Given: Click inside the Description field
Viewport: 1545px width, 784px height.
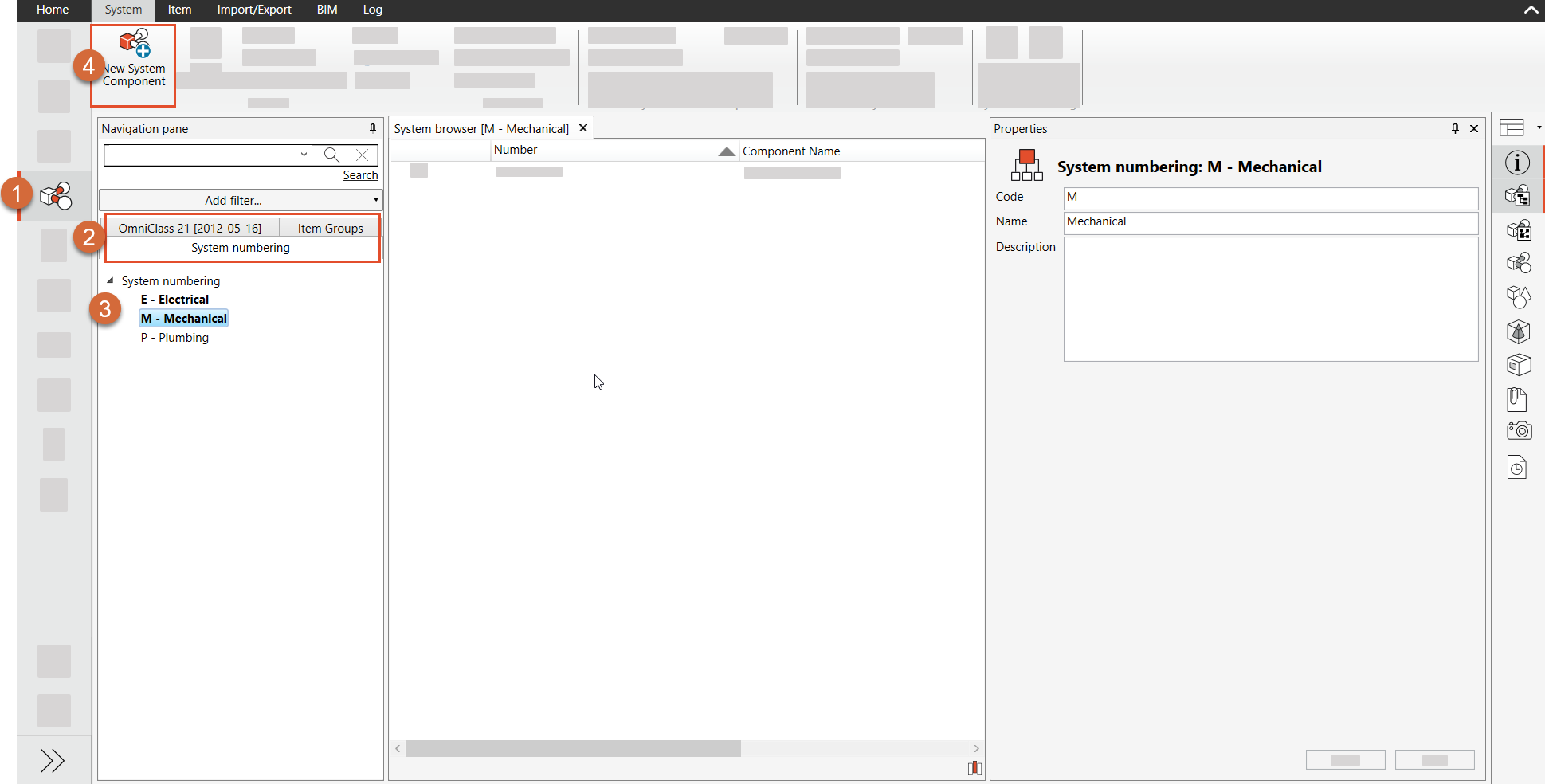Looking at the screenshot, I should coord(1270,299).
